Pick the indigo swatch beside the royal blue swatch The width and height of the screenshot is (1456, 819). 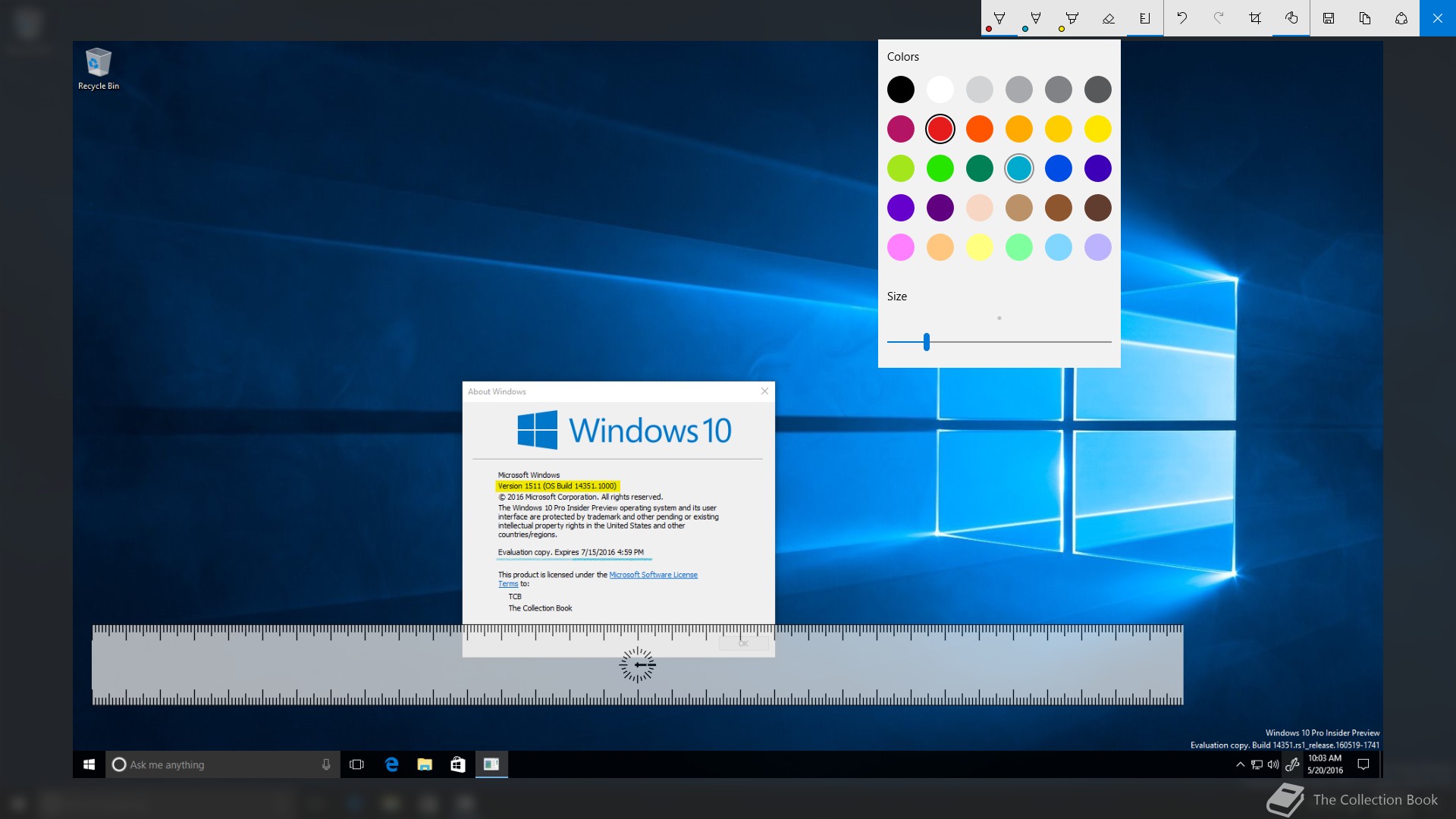(x=1098, y=168)
